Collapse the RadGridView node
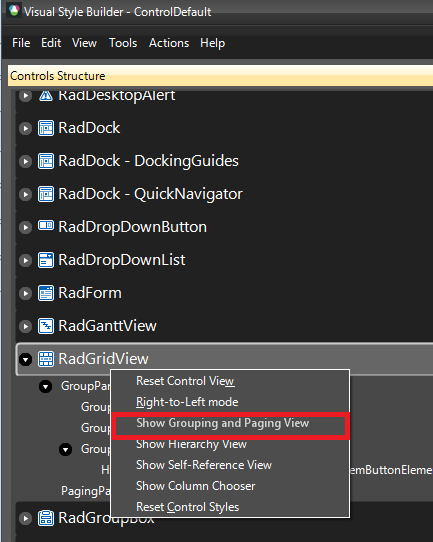This screenshot has height=542, width=433. coord(26,359)
